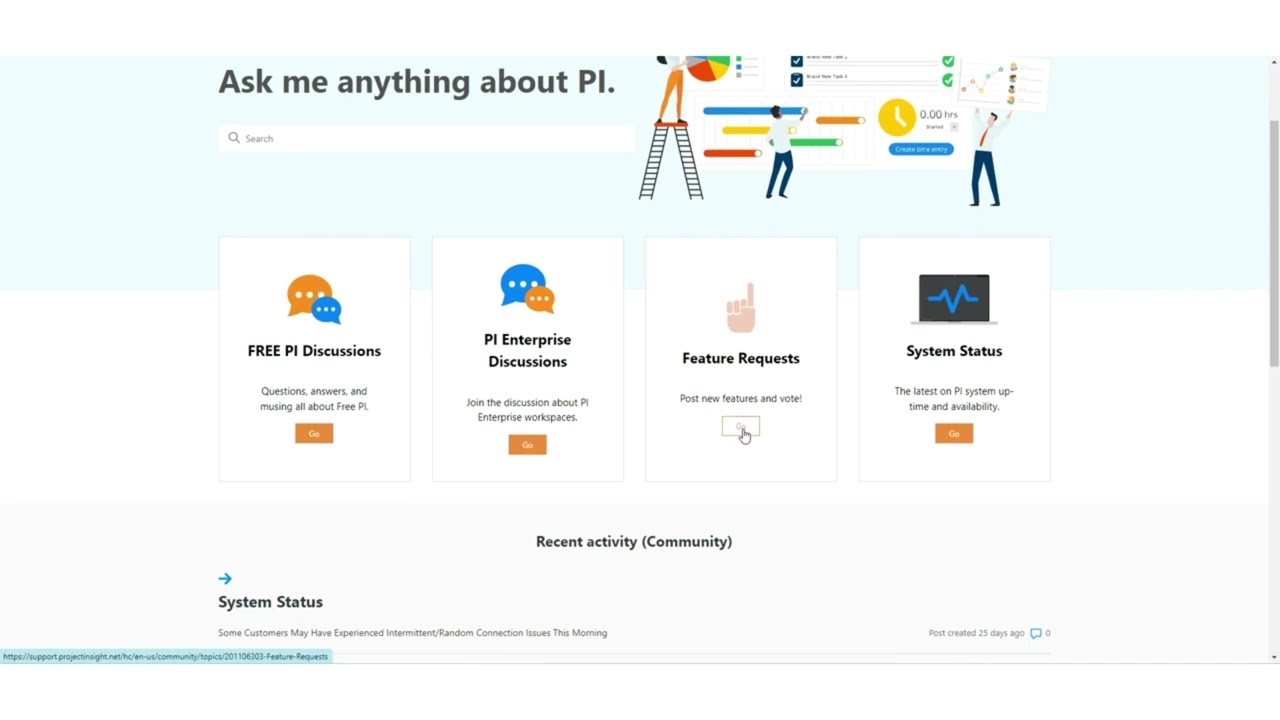Click the 'Create time entry' button in illustration
This screenshot has width=1280, height=720.
tap(921, 149)
